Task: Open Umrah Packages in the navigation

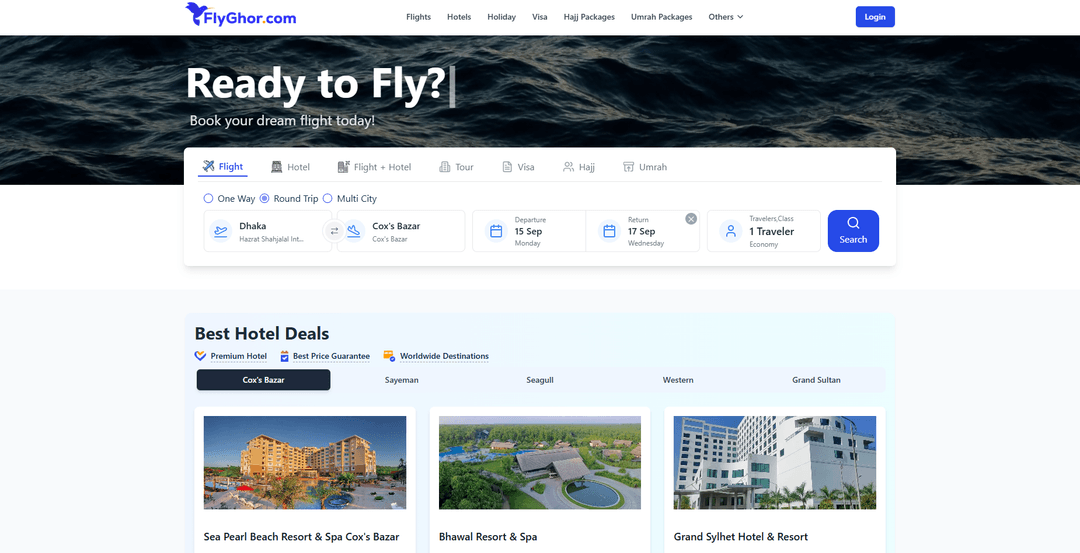Action: [662, 17]
